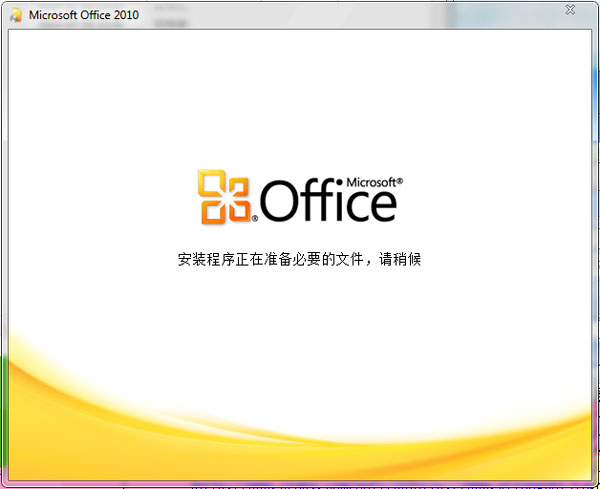Click the "Microsoft Office 2010" title text
Image resolution: width=600 pixels, height=489 pixels.
[x=84, y=15]
